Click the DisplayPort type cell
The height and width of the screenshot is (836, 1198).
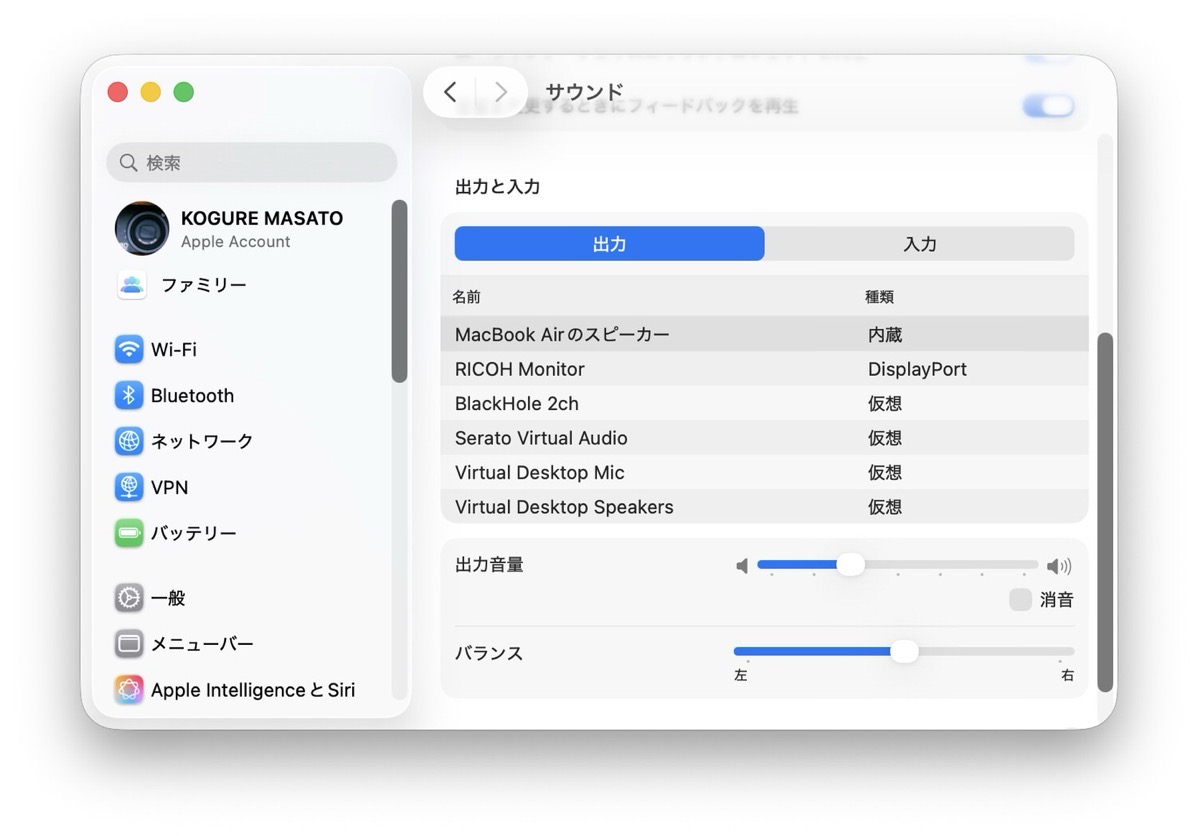click(x=917, y=369)
